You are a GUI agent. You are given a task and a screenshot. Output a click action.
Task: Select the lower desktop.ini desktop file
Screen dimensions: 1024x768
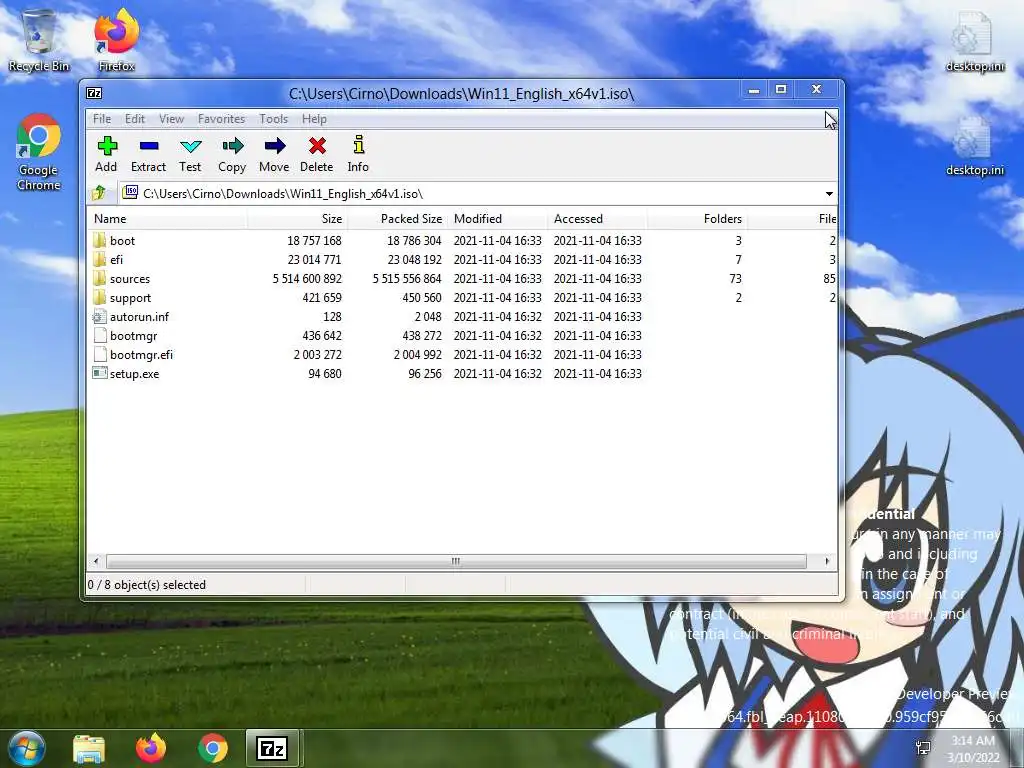coord(974,147)
